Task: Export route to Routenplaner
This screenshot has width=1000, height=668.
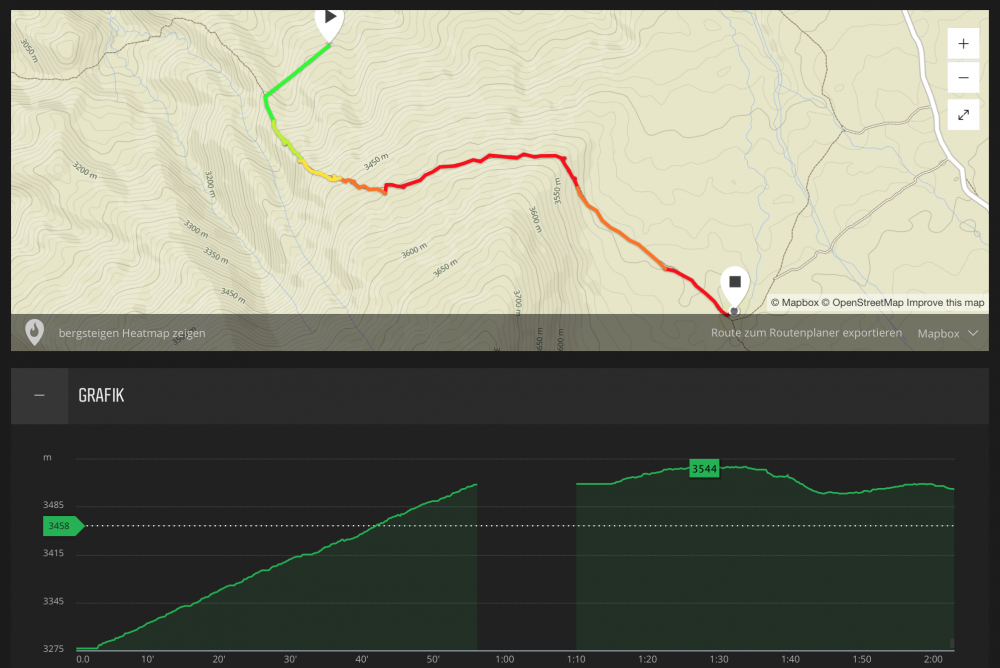Action: pyautogui.click(x=806, y=333)
